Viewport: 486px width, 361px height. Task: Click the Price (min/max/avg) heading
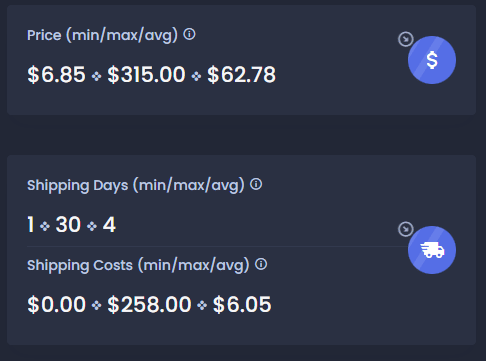(x=102, y=35)
